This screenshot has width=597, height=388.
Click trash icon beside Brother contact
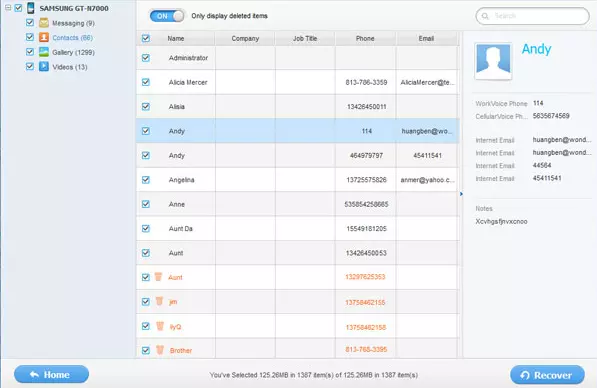pyautogui.click(x=160, y=350)
